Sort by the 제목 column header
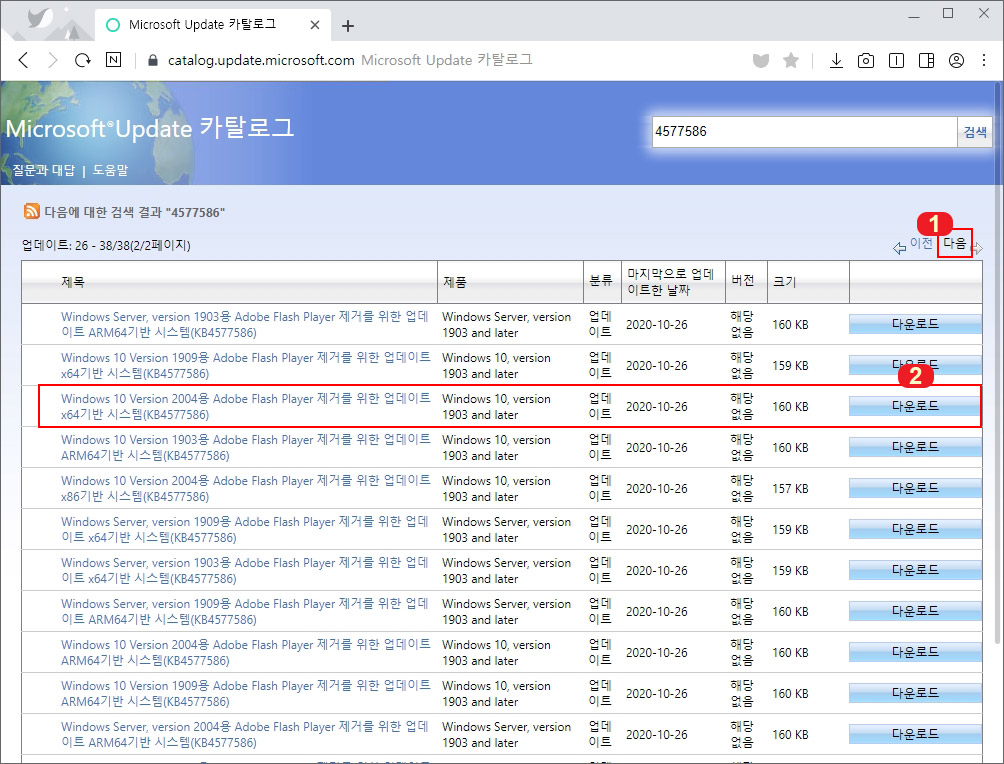This screenshot has height=764, width=1004. 73,282
